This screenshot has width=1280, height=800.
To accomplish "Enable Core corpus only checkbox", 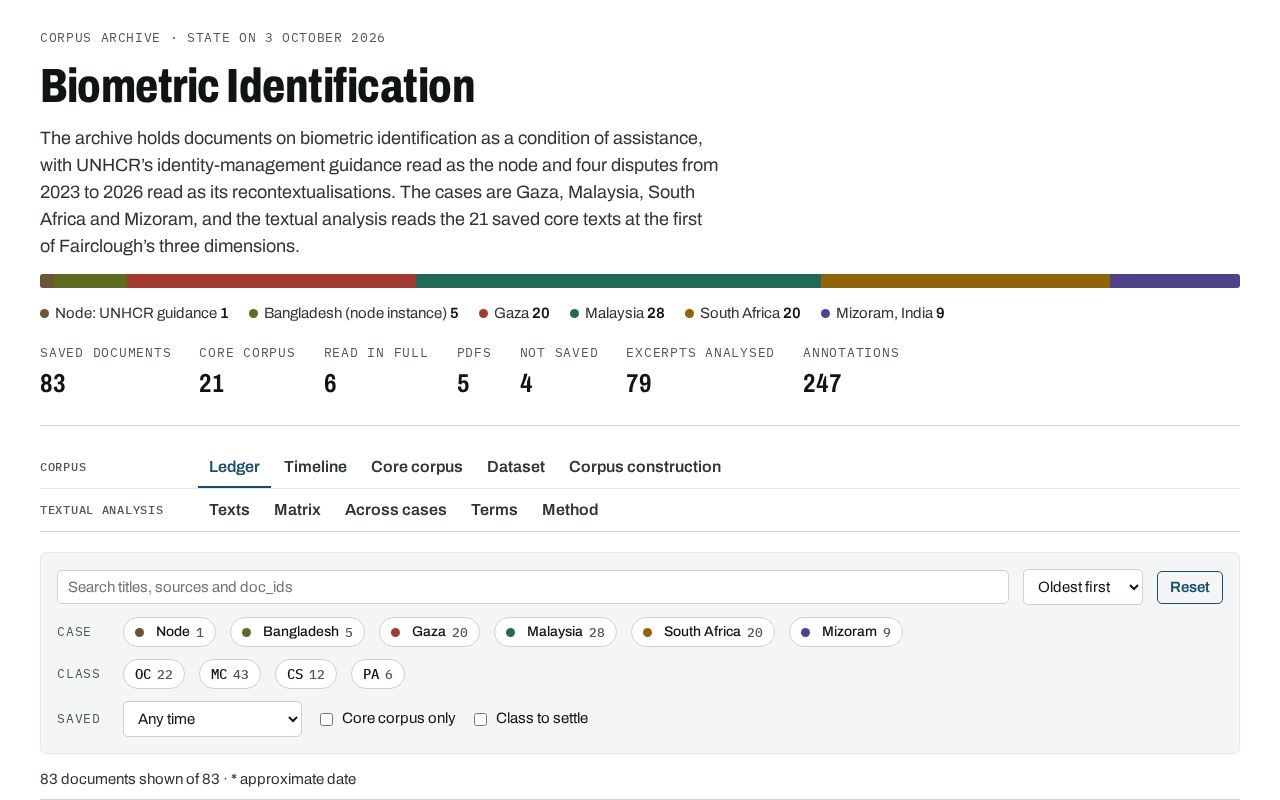I will tap(326, 719).
